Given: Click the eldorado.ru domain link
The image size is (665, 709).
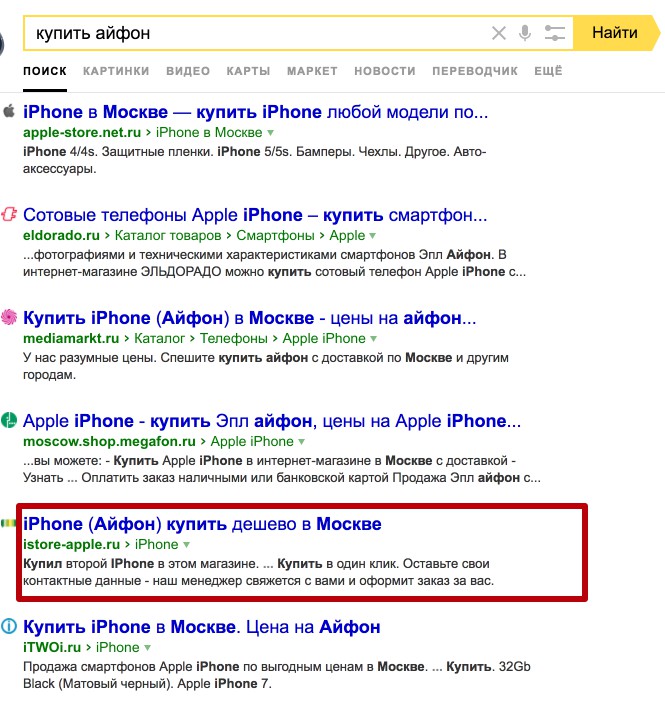Looking at the screenshot, I should (x=61, y=236).
